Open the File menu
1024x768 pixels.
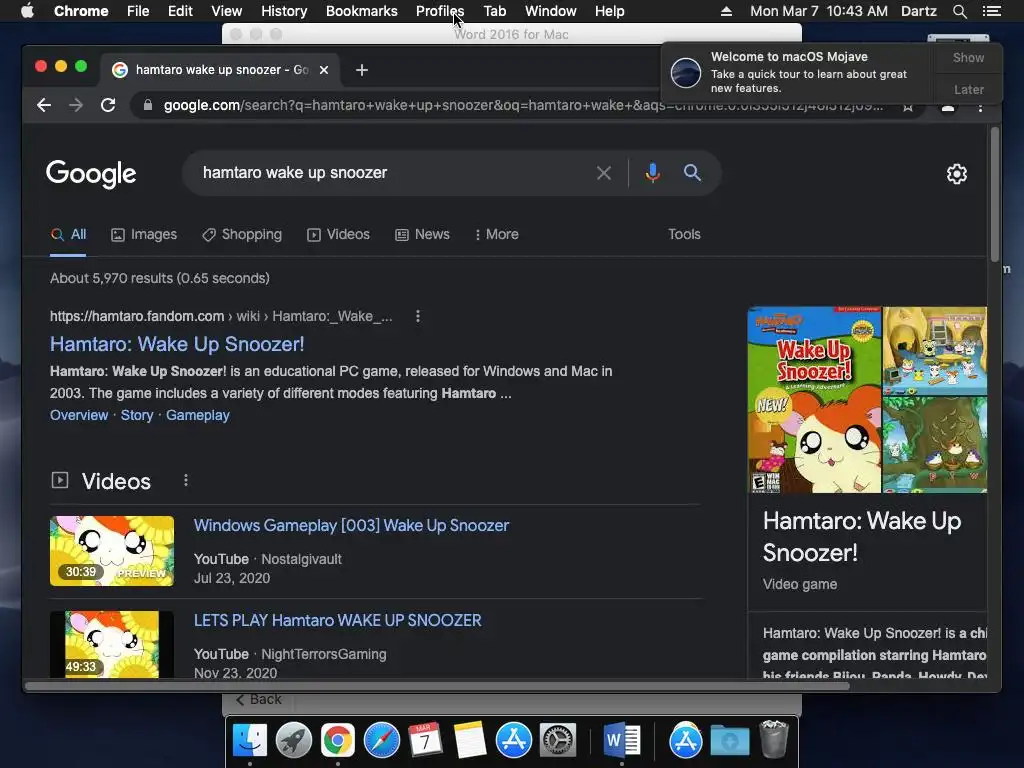(138, 11)
